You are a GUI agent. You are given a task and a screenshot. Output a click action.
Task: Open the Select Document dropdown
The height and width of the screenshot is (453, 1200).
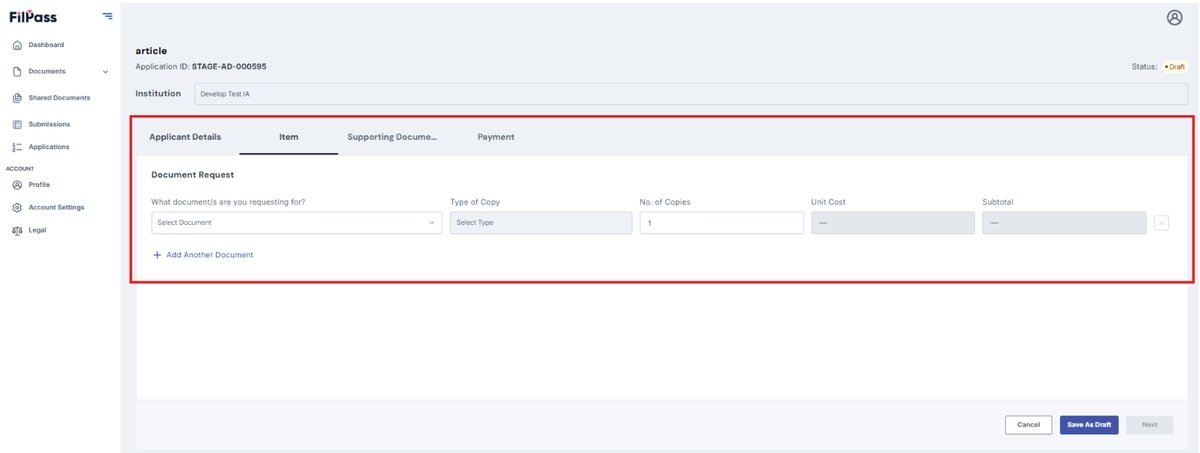[x=296, y=223]
